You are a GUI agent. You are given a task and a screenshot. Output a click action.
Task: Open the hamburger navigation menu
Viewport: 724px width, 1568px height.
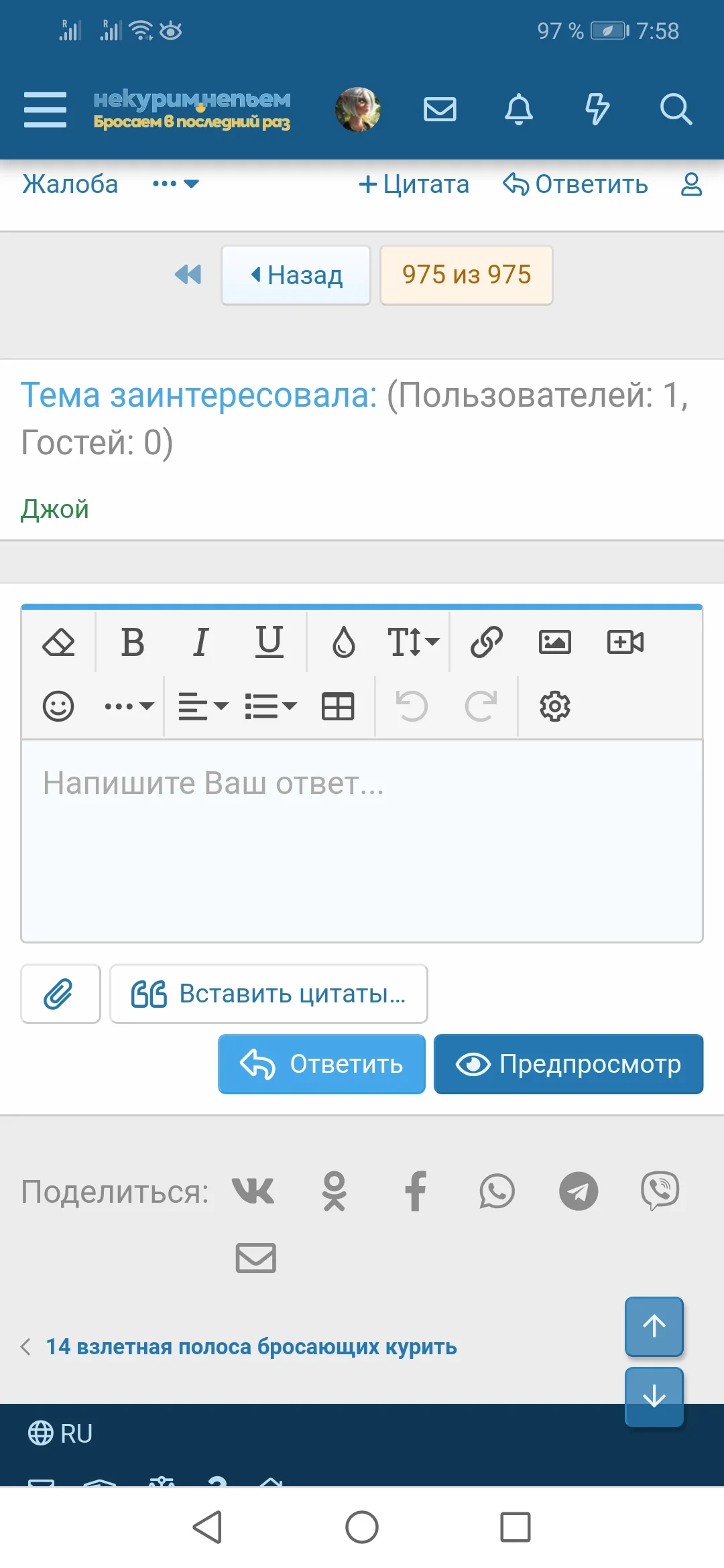click(x=45, y=110)
